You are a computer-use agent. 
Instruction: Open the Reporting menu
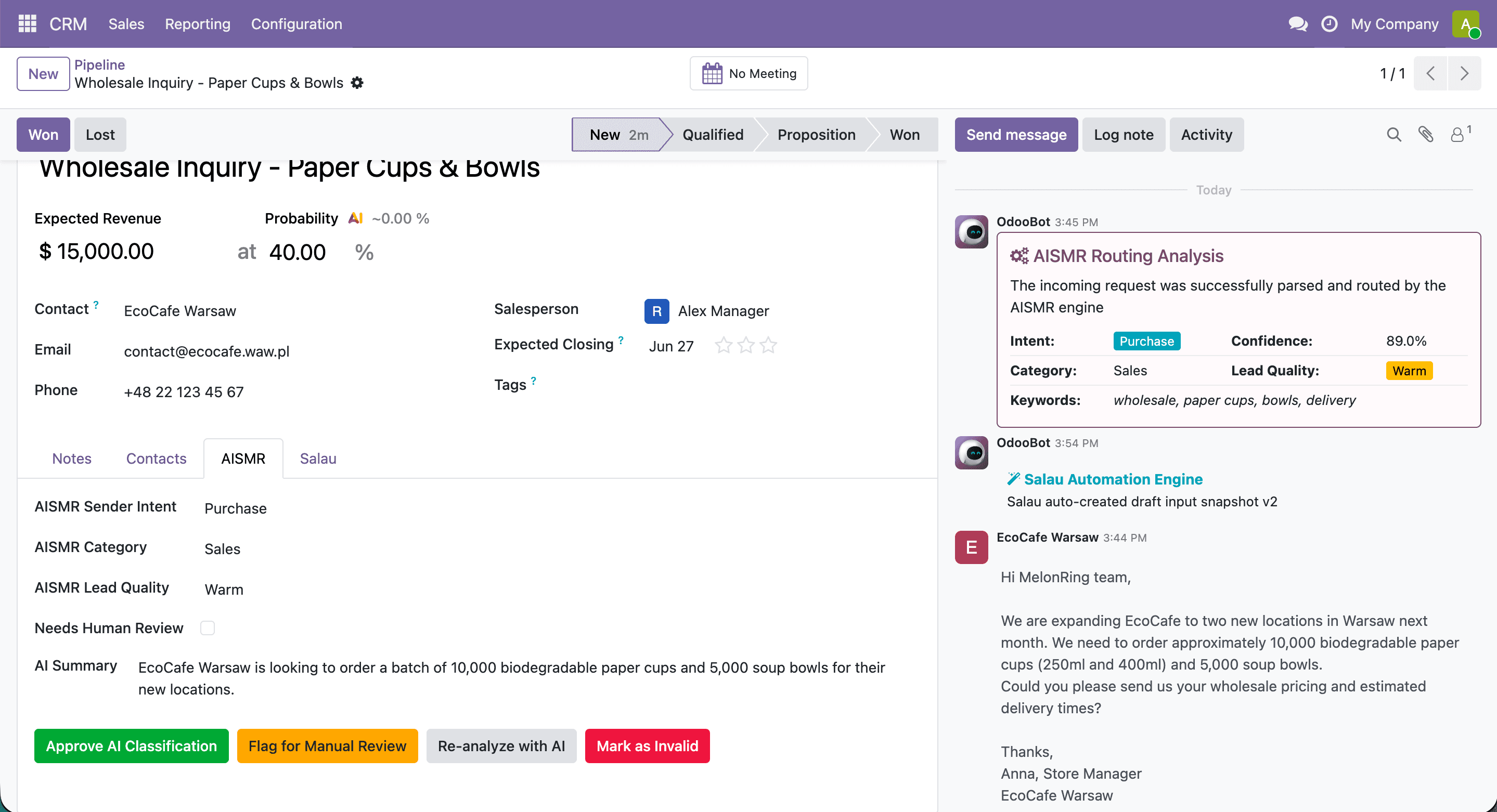(x=198, y=24)
